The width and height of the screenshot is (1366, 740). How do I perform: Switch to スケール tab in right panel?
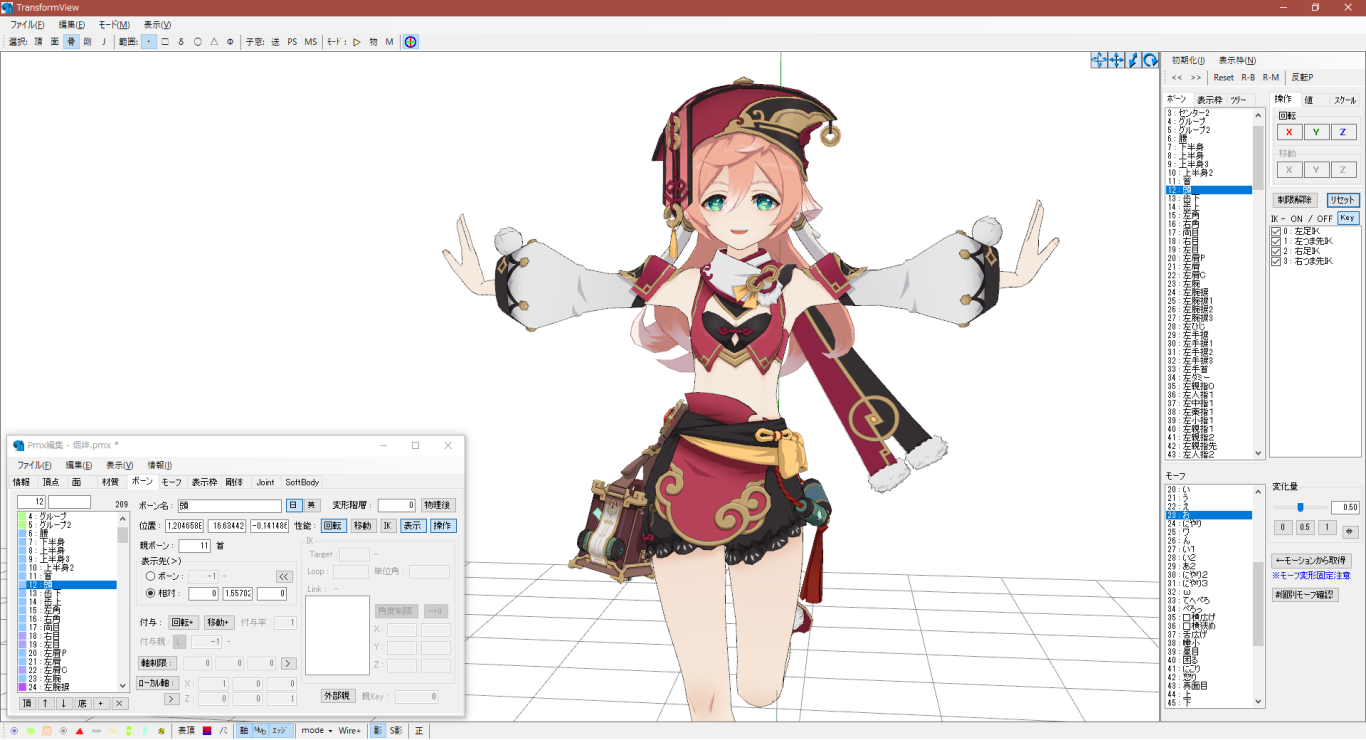point(1345,100)
